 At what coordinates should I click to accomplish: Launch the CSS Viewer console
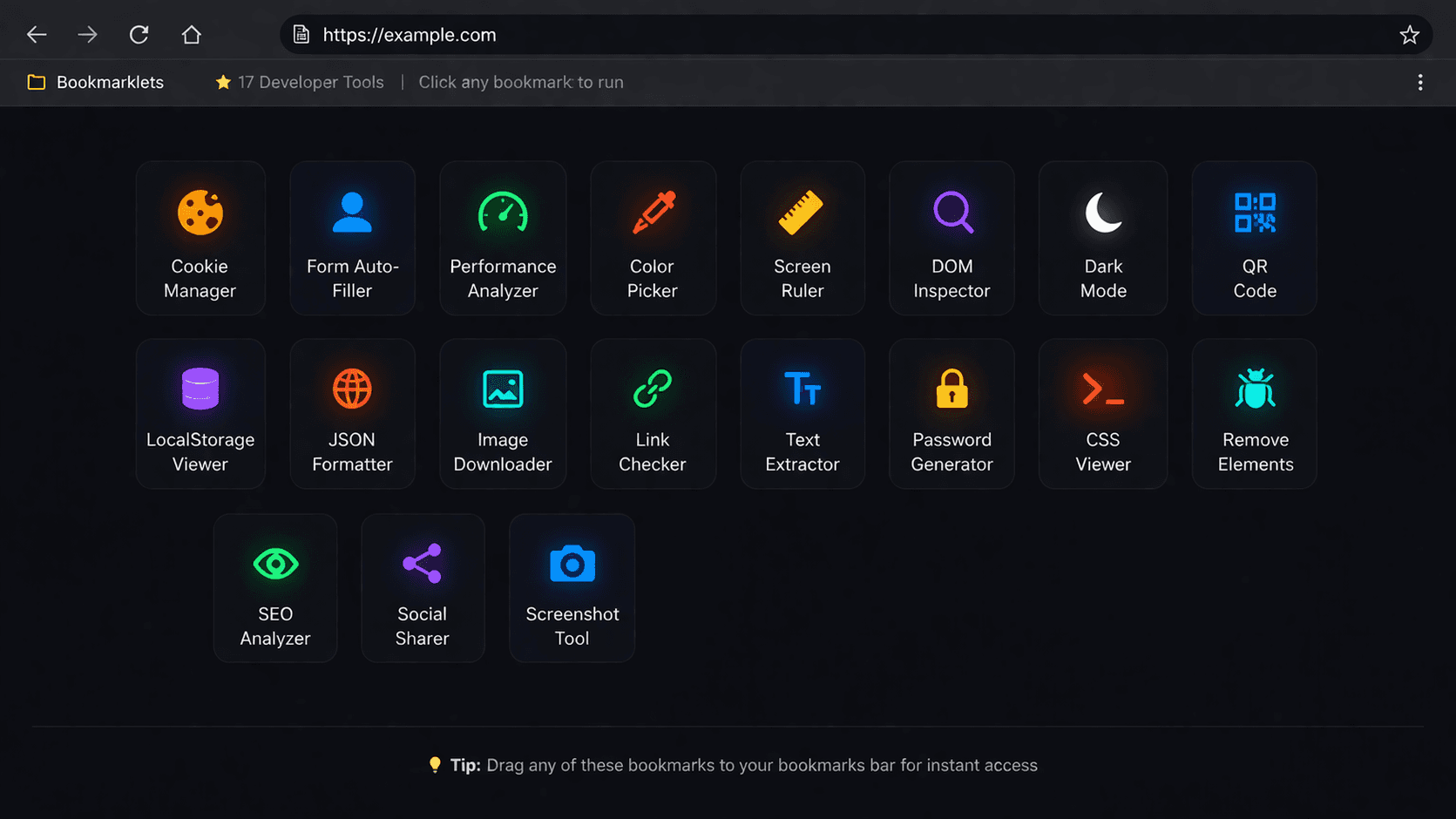(1102, 413)
